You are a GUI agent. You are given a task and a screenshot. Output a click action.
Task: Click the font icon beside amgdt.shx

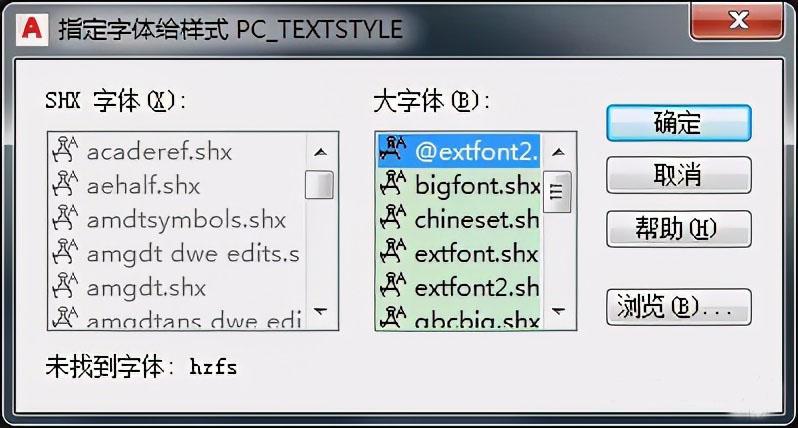coord(66,288)
